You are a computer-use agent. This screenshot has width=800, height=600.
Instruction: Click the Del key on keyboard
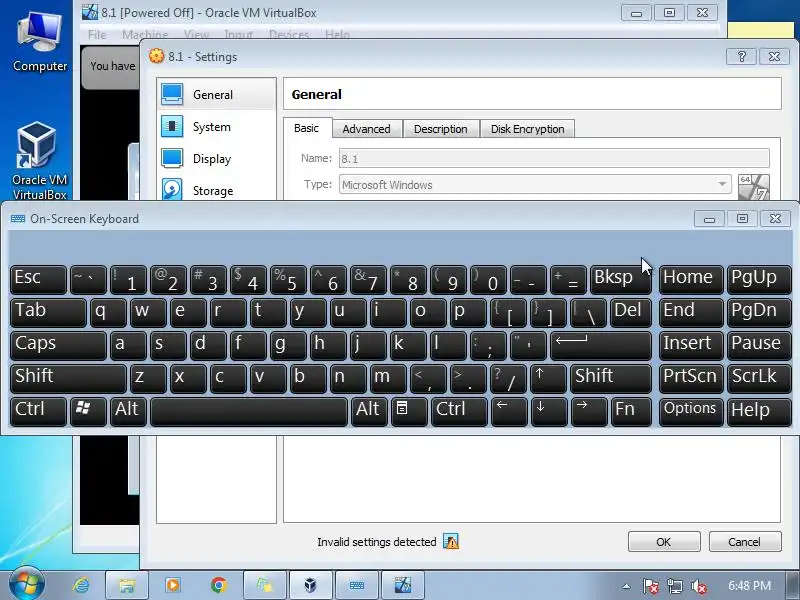point(631,312)
